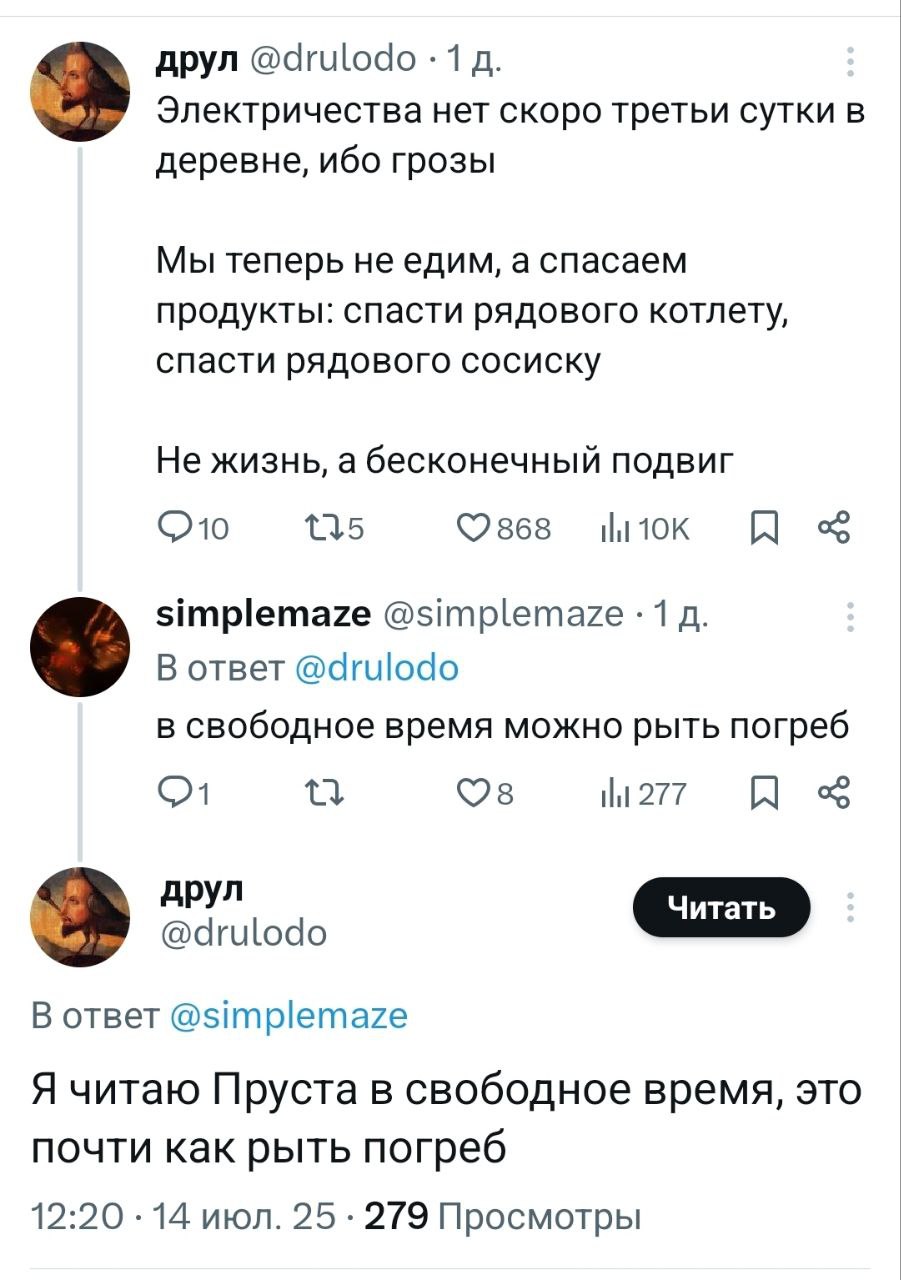
Task: Open simplemaze's profile picture
Action: point(79,647)
